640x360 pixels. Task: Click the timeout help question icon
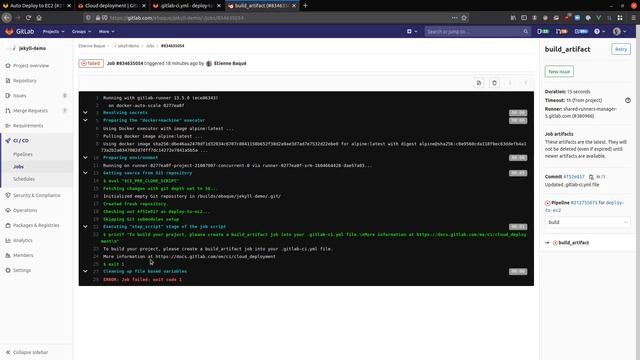[628, 100]
